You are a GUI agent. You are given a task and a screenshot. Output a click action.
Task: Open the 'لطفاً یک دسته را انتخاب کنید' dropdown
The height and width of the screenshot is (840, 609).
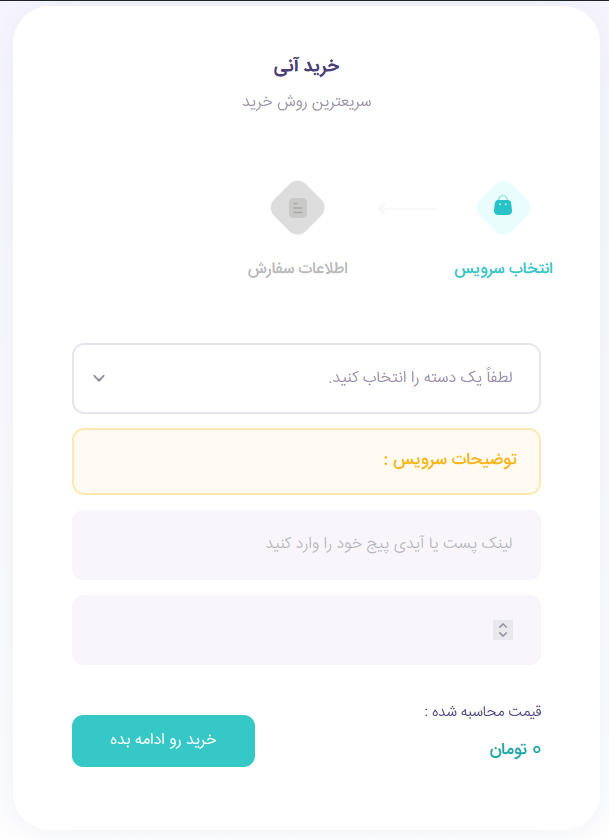[306, 378]
